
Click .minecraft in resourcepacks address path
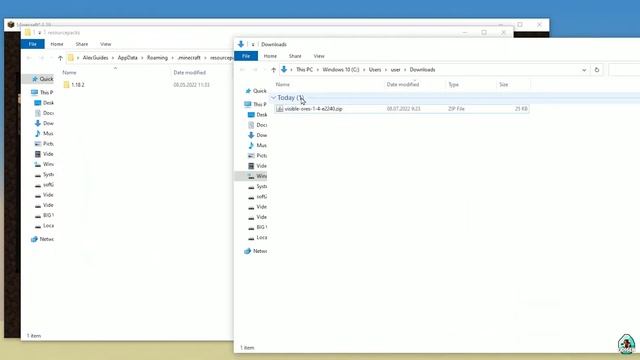coord(189,58)
